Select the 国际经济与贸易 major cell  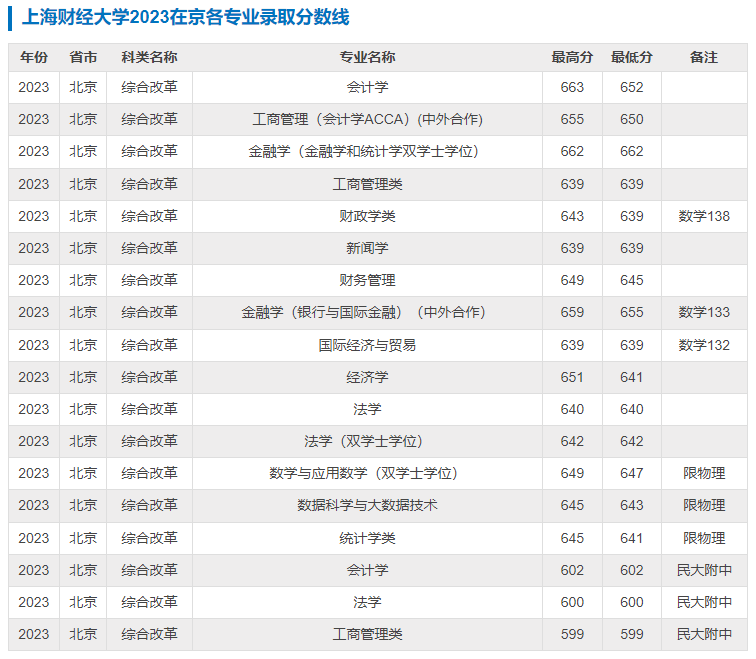coord(367,345)
